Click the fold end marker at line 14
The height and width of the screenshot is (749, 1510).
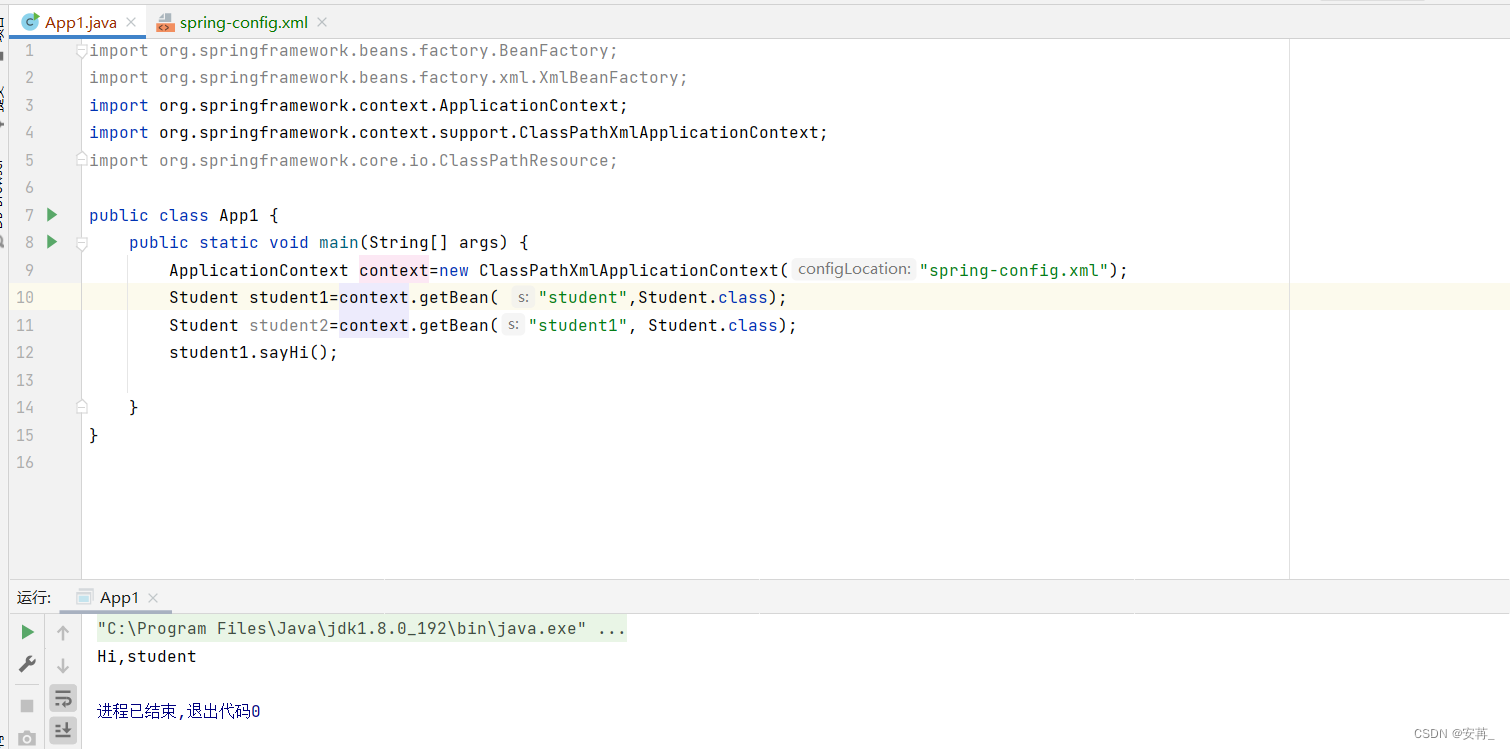pos(82,407)
